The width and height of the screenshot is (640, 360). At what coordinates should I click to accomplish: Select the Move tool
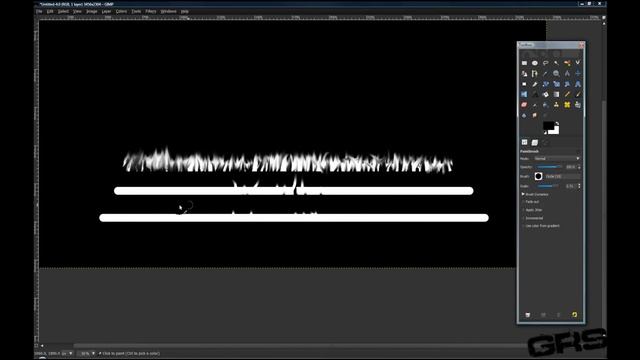tap(578, 73)
